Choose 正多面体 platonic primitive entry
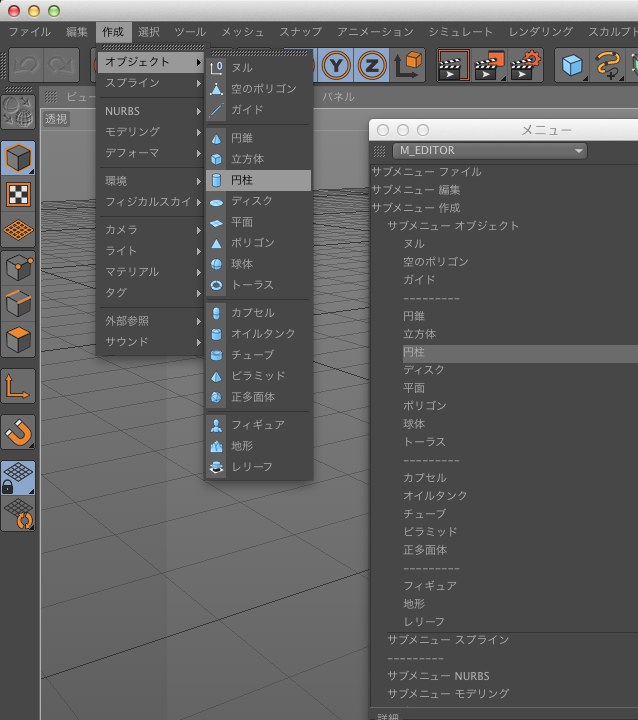The width and height of the screenshot is (638, 720). [259, 397]
